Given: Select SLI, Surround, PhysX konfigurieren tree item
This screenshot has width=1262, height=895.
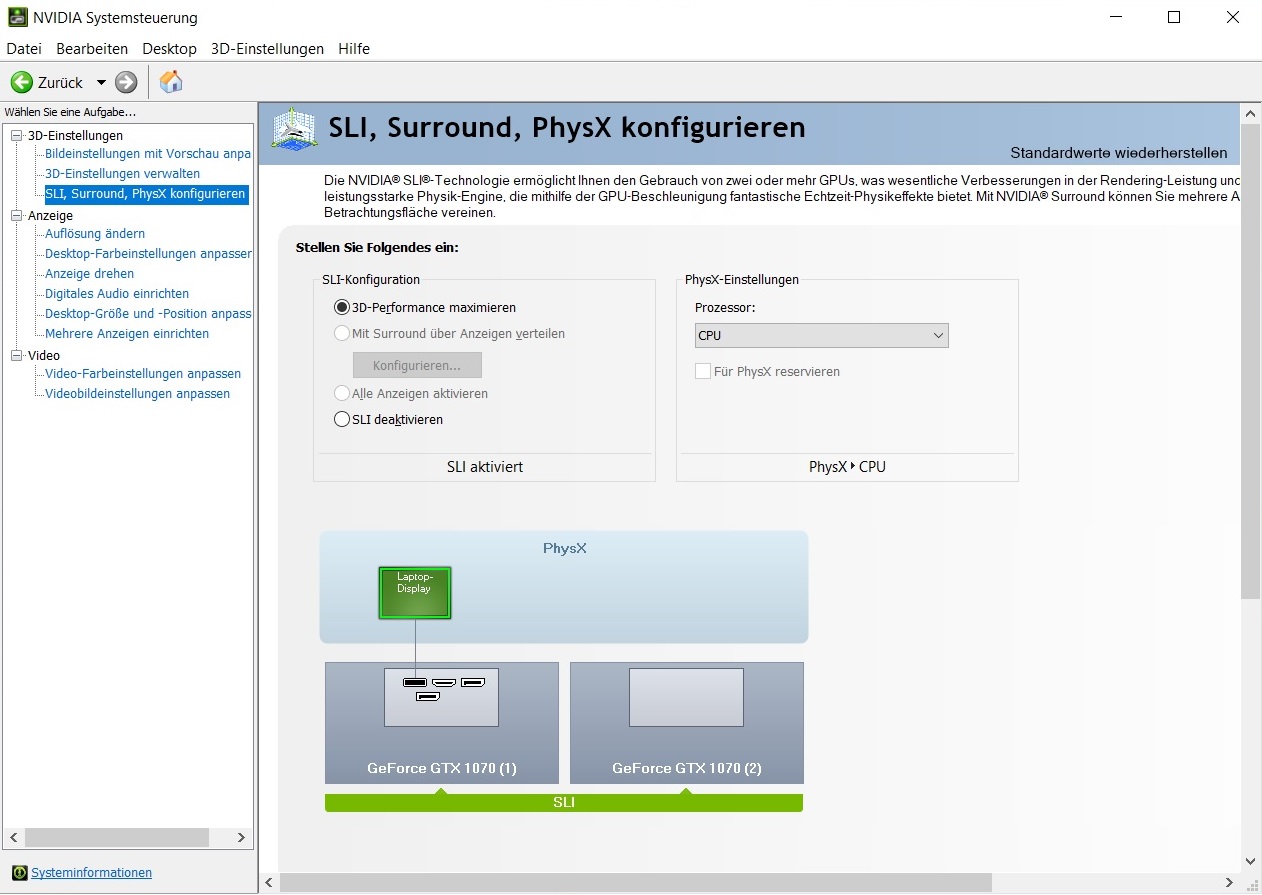Looking at the screenshot, I should [145, 194].
